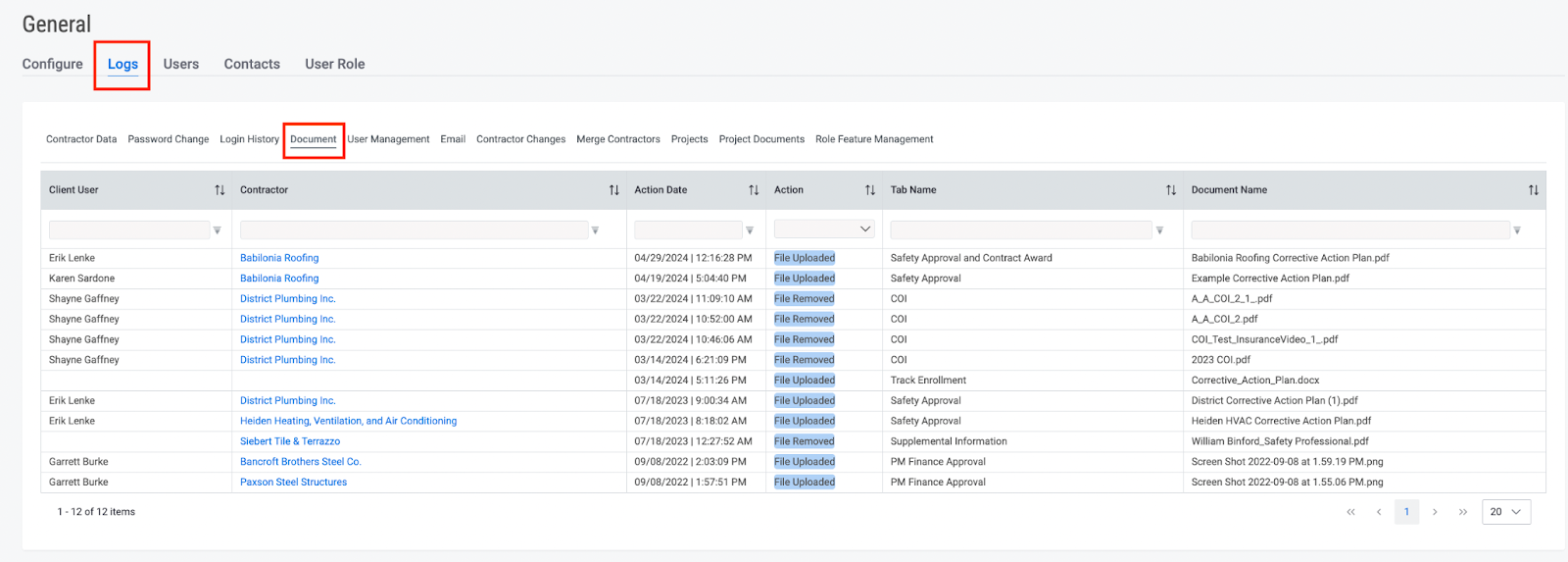Focus the Document Name filter field
The width and height of the screenshot is (1568, 562).
(x=1350, y=230)
